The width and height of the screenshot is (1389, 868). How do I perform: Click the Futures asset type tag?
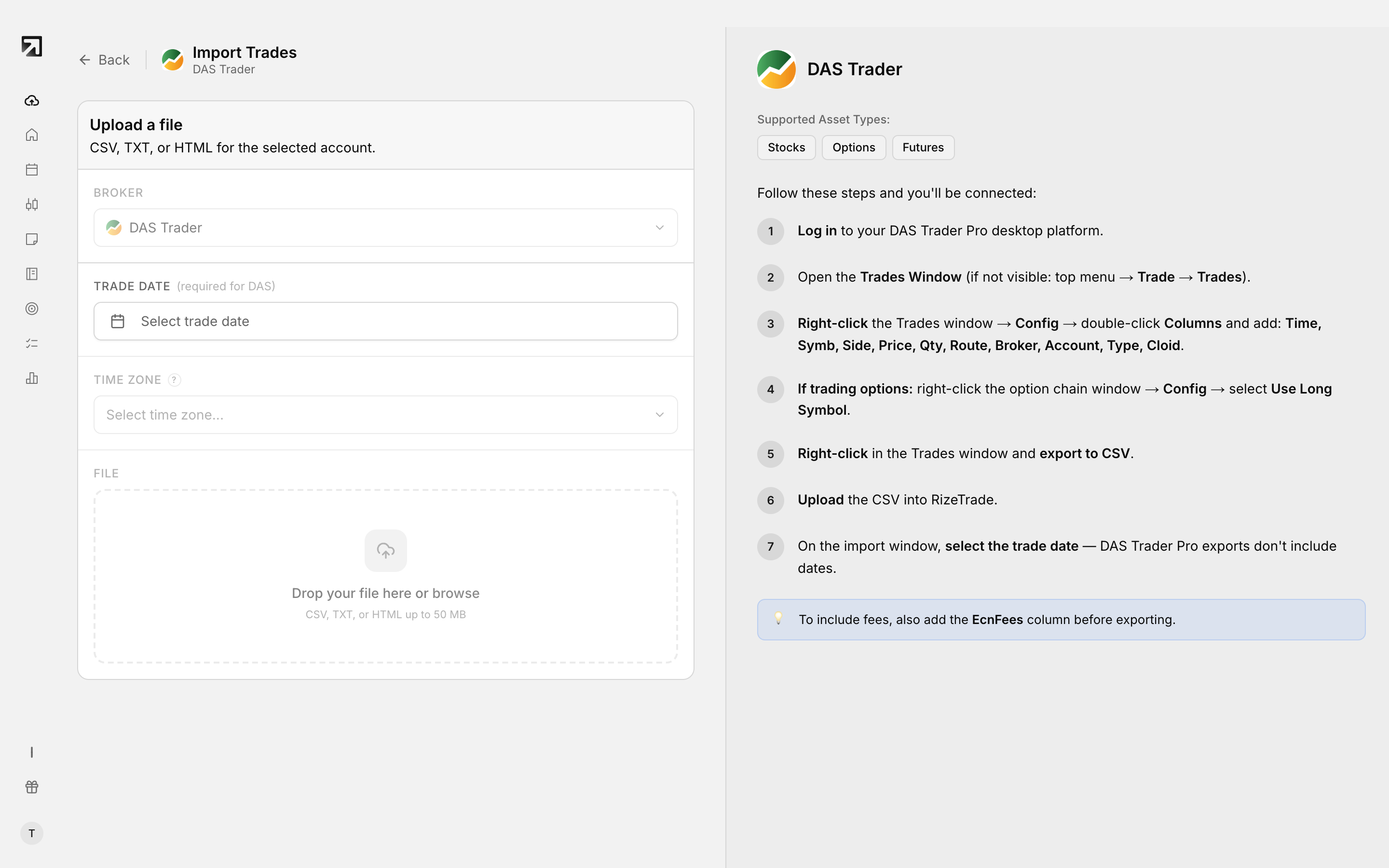click(x=923, y=148)
